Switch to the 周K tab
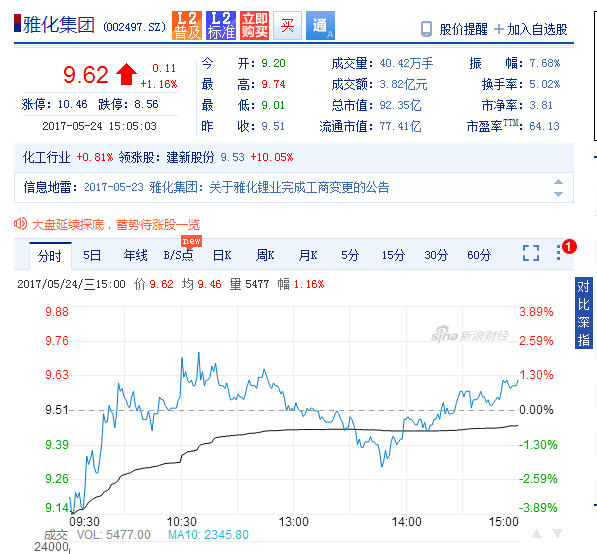Image resolution: width=597 pixels, height=554 pixels. click(x=265, y=255)
